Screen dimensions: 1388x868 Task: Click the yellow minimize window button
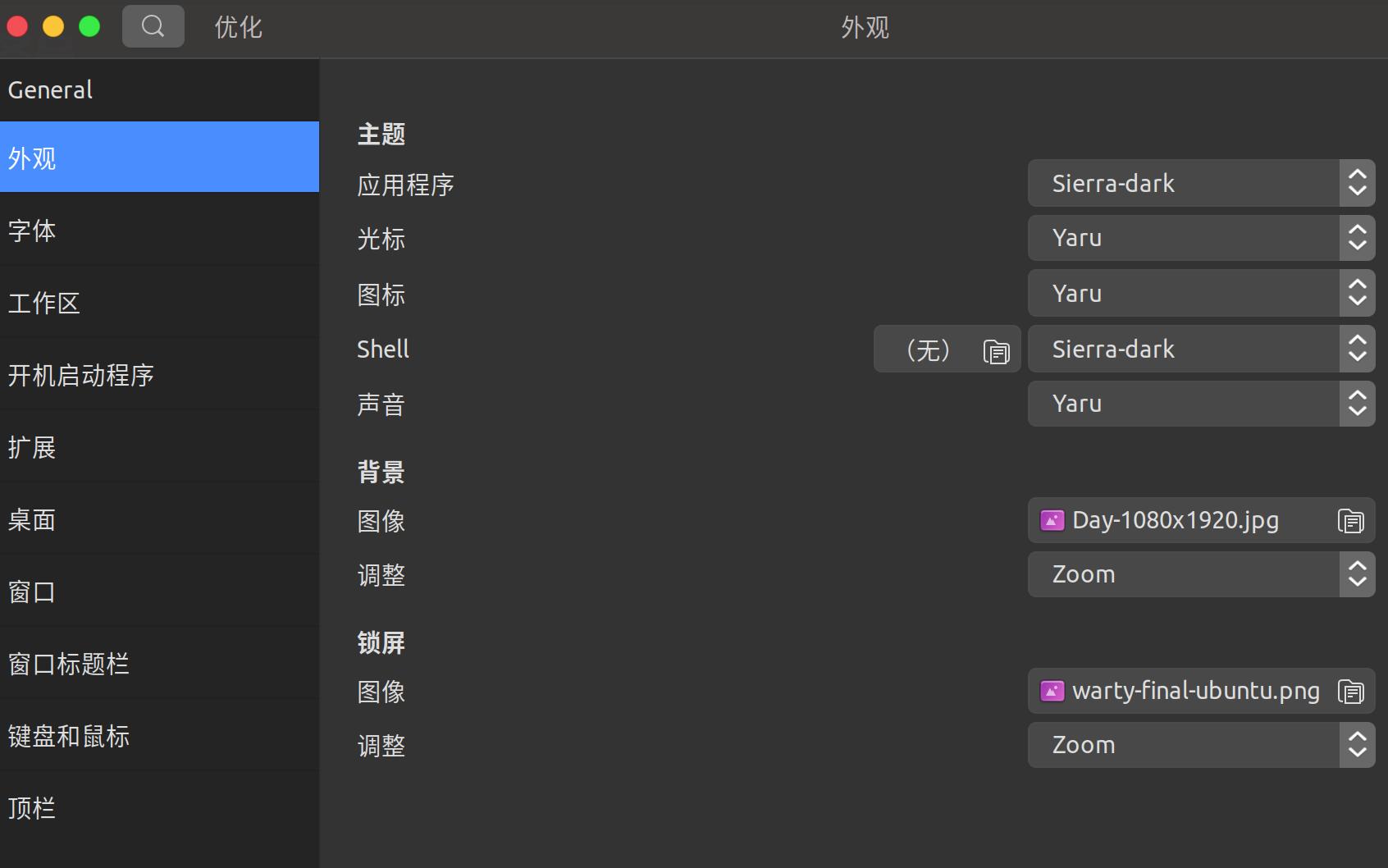pyautogui.click(x=53, y=26)
